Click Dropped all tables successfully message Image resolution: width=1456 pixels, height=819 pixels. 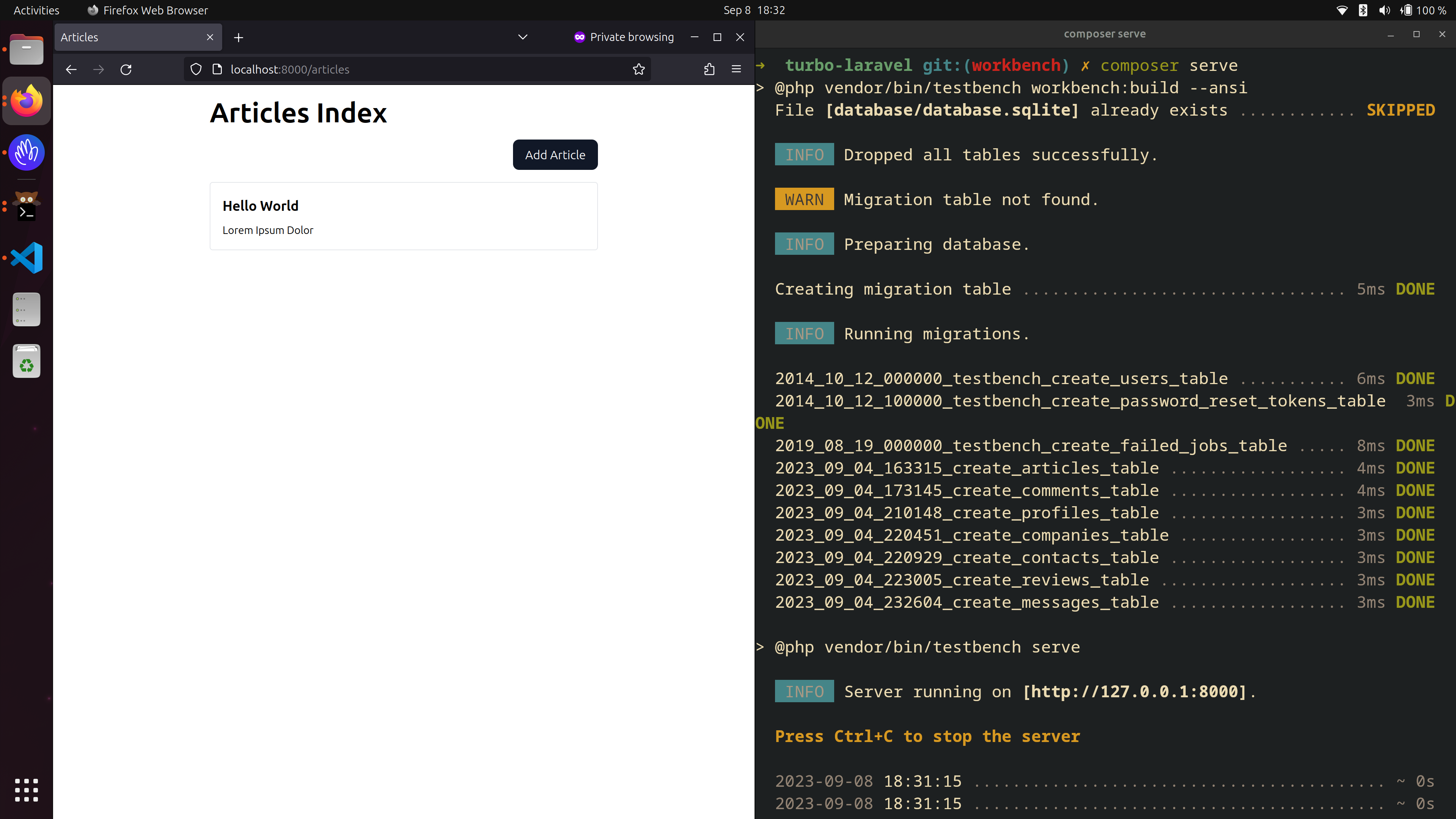(x=1001, y=155)
